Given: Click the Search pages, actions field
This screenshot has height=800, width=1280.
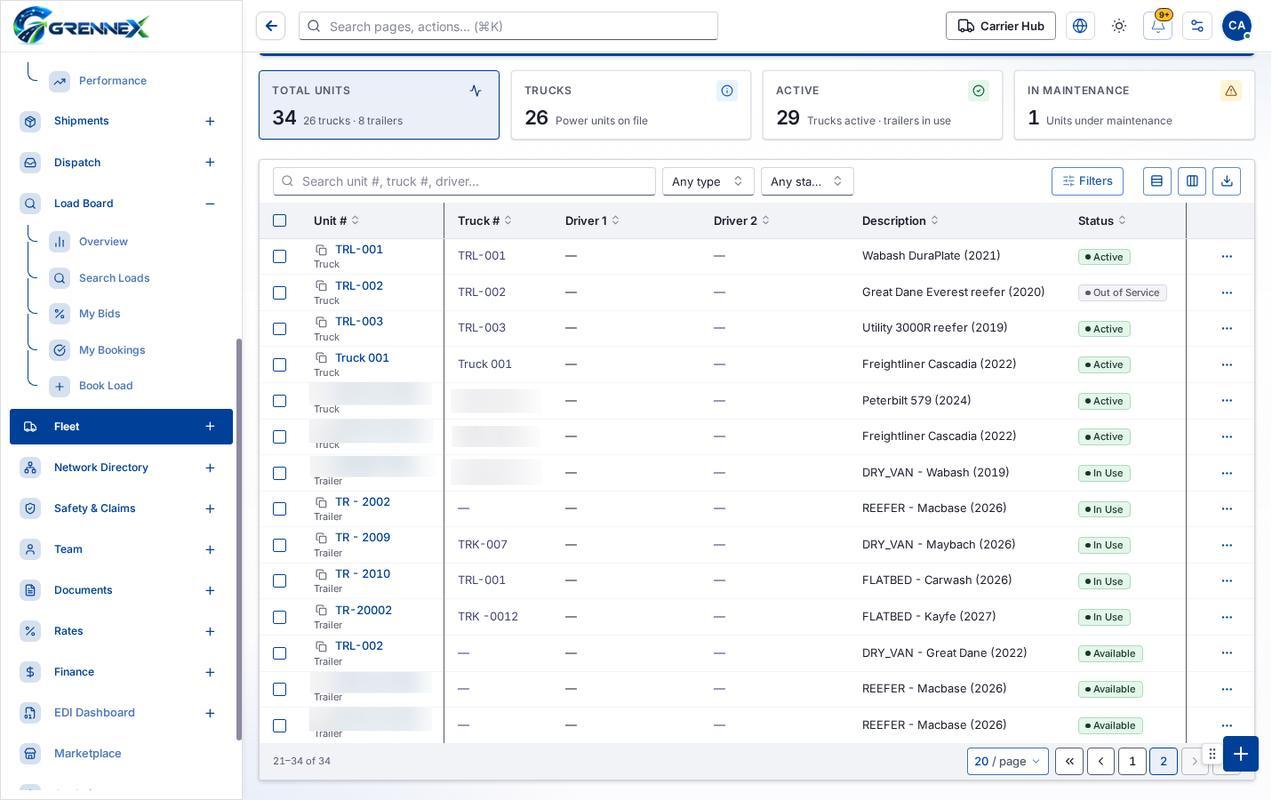Looking at the screenshot, I should 508,26.
